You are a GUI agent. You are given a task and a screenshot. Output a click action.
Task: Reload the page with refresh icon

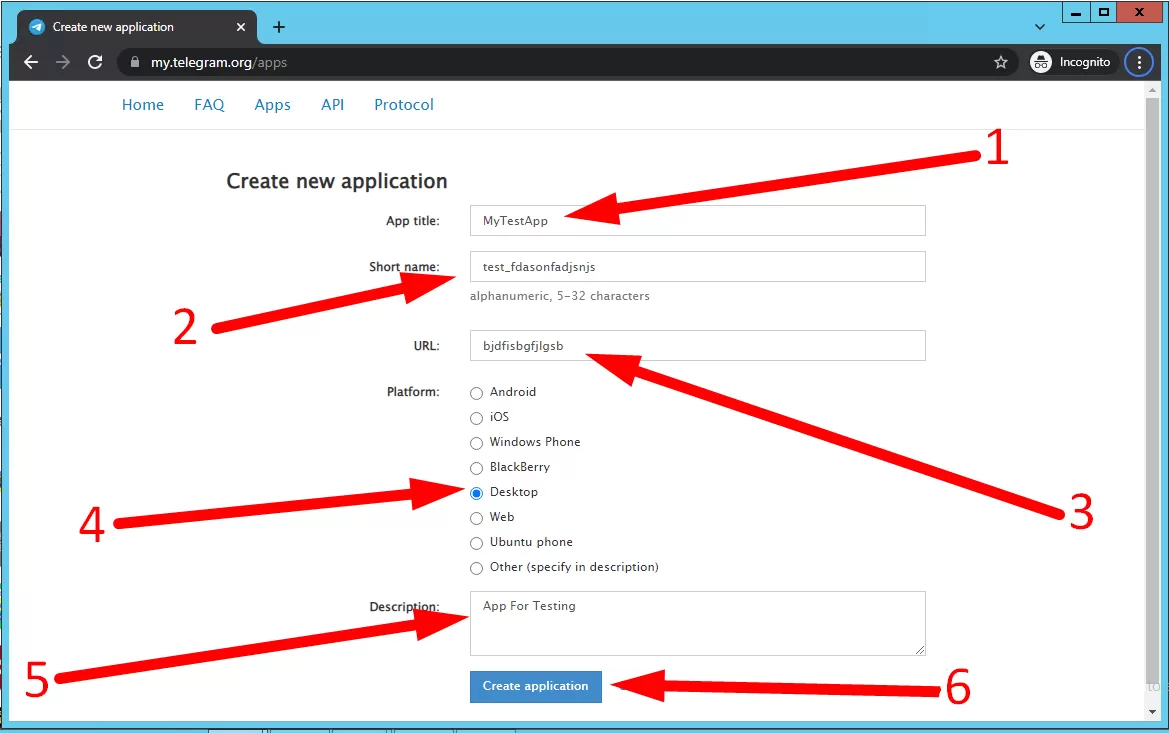pos(95,62)
